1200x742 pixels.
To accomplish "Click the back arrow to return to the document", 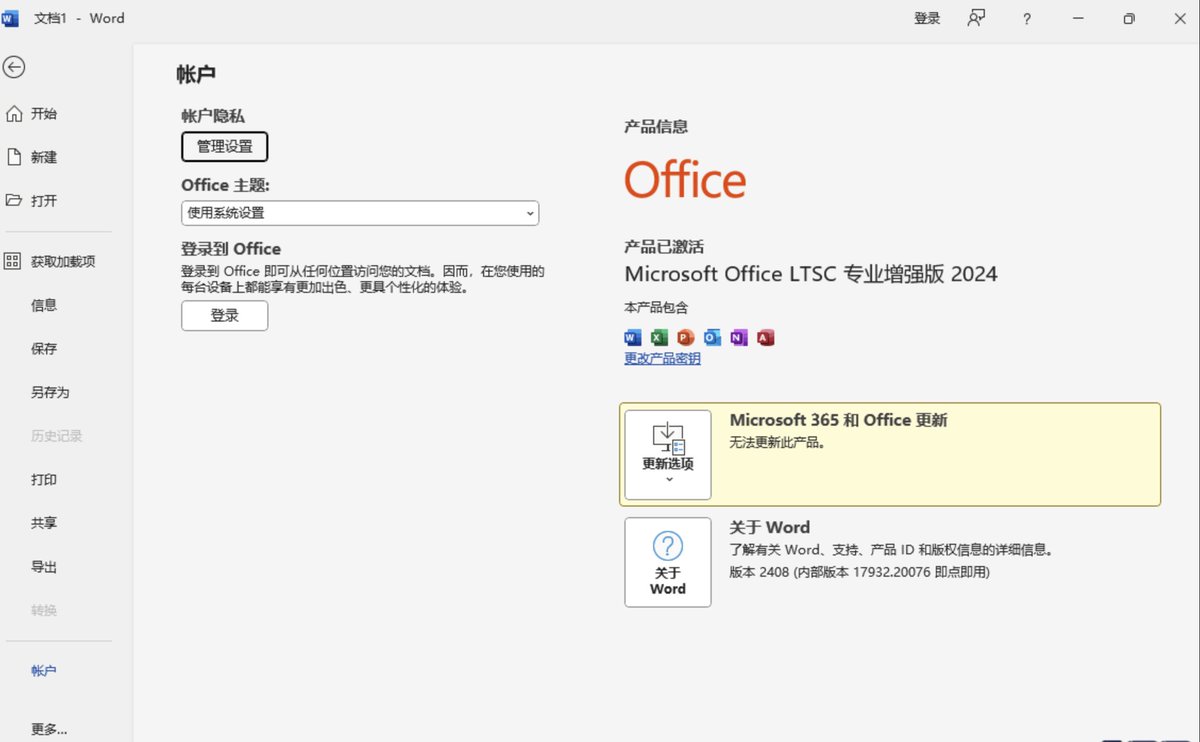I will pos(14,67).
